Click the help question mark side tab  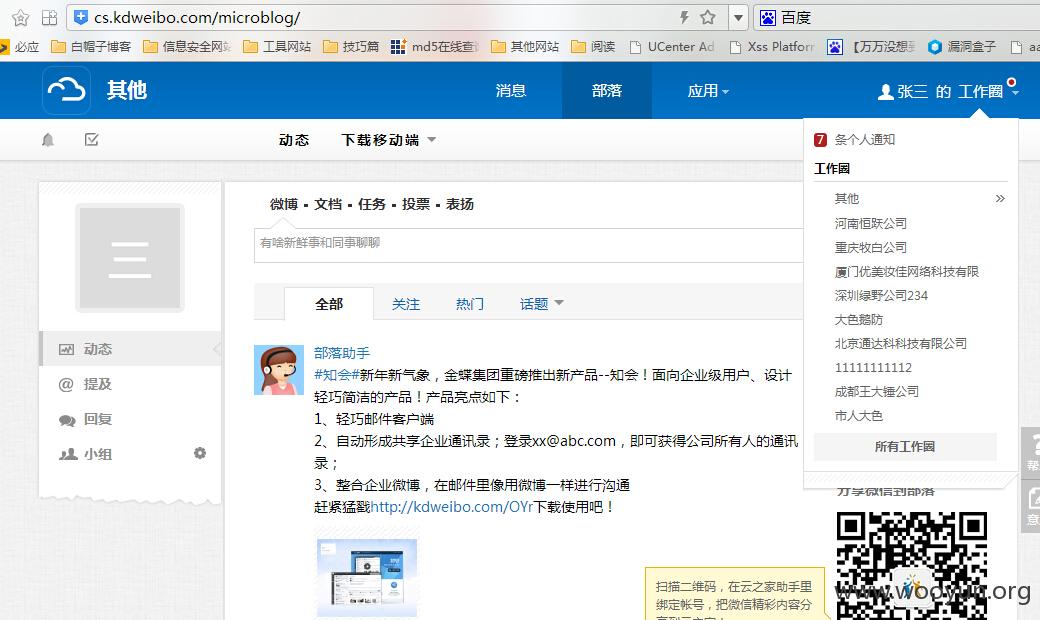pos(1031,453)
